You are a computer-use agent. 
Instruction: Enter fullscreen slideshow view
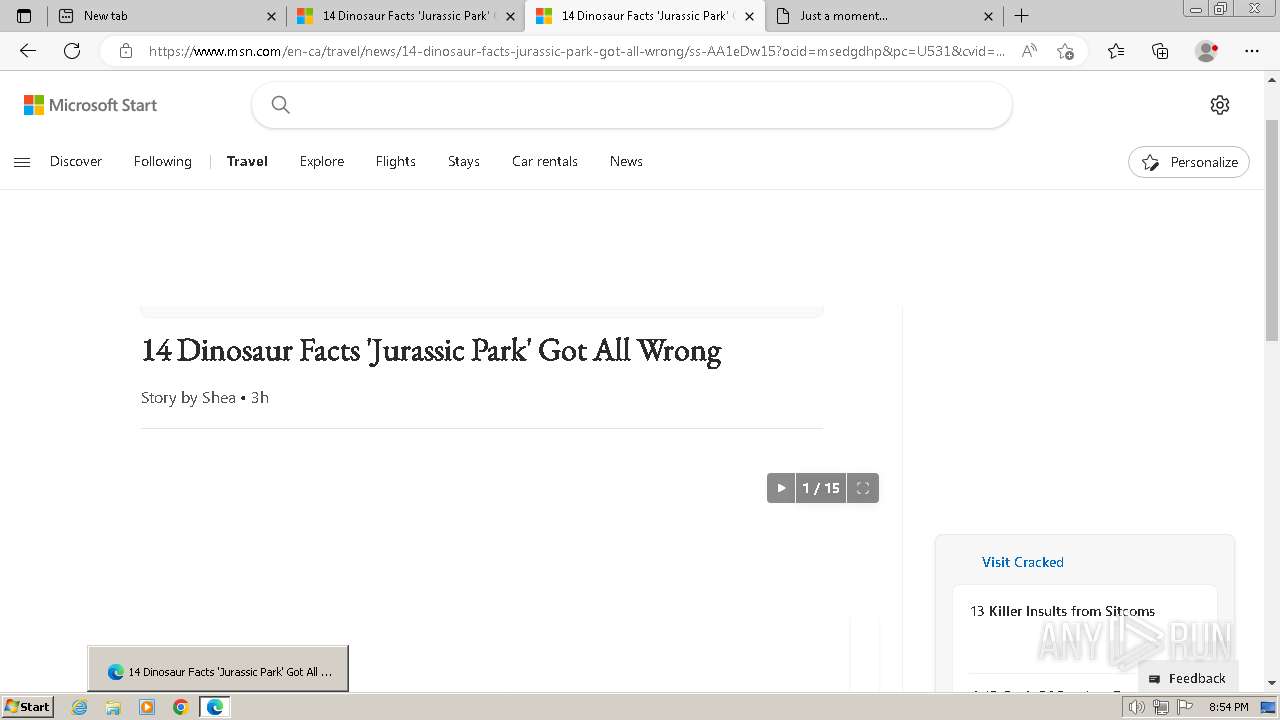(863, 488)
